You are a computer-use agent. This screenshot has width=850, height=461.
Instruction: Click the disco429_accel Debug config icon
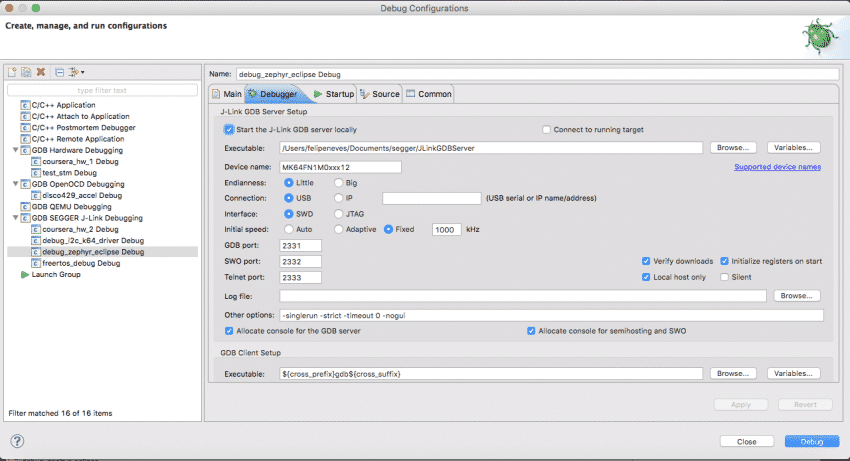click(x=36, y=195)
